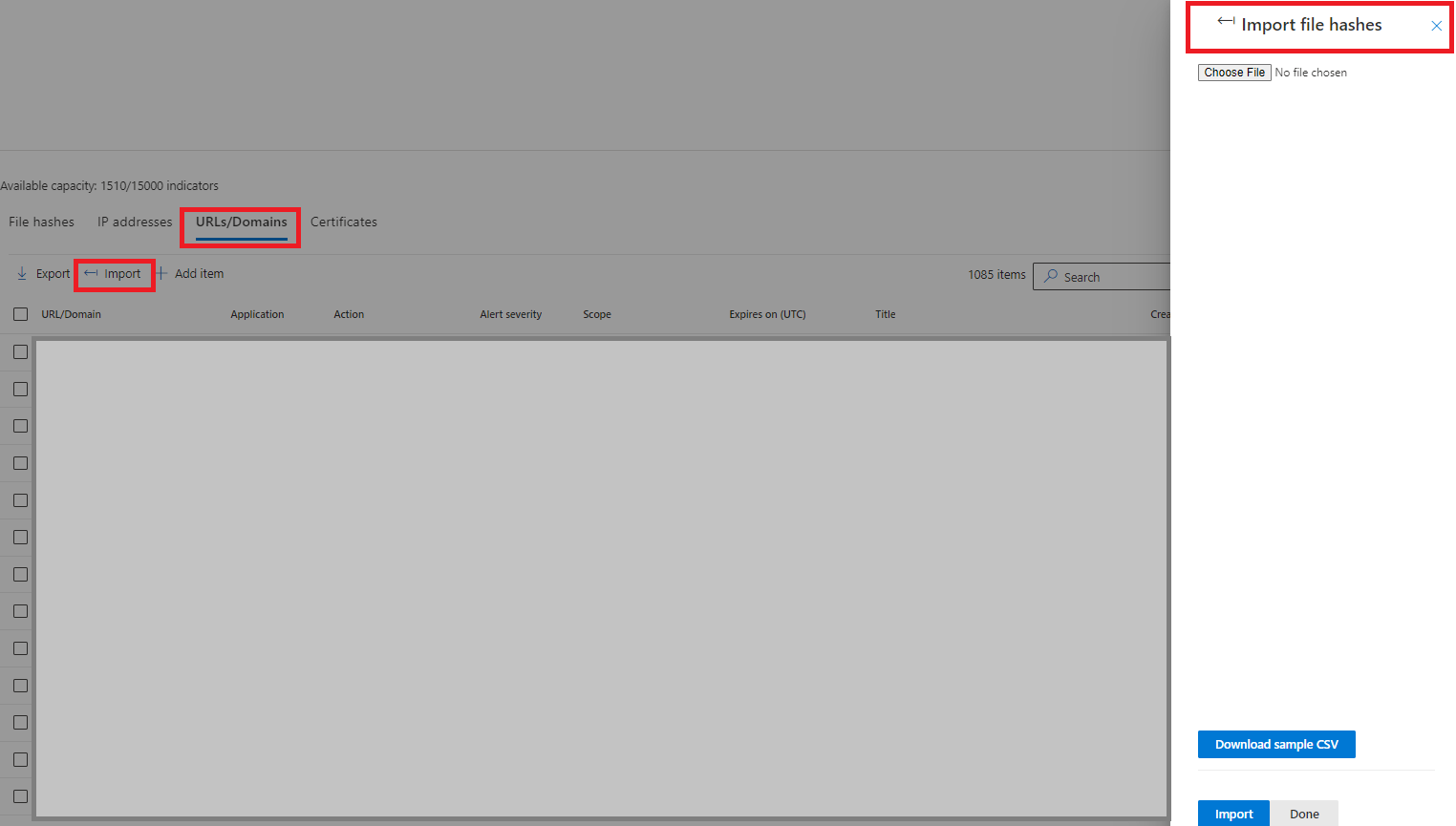
Task: Open the IP addresses tab
Action: [134, 222]
